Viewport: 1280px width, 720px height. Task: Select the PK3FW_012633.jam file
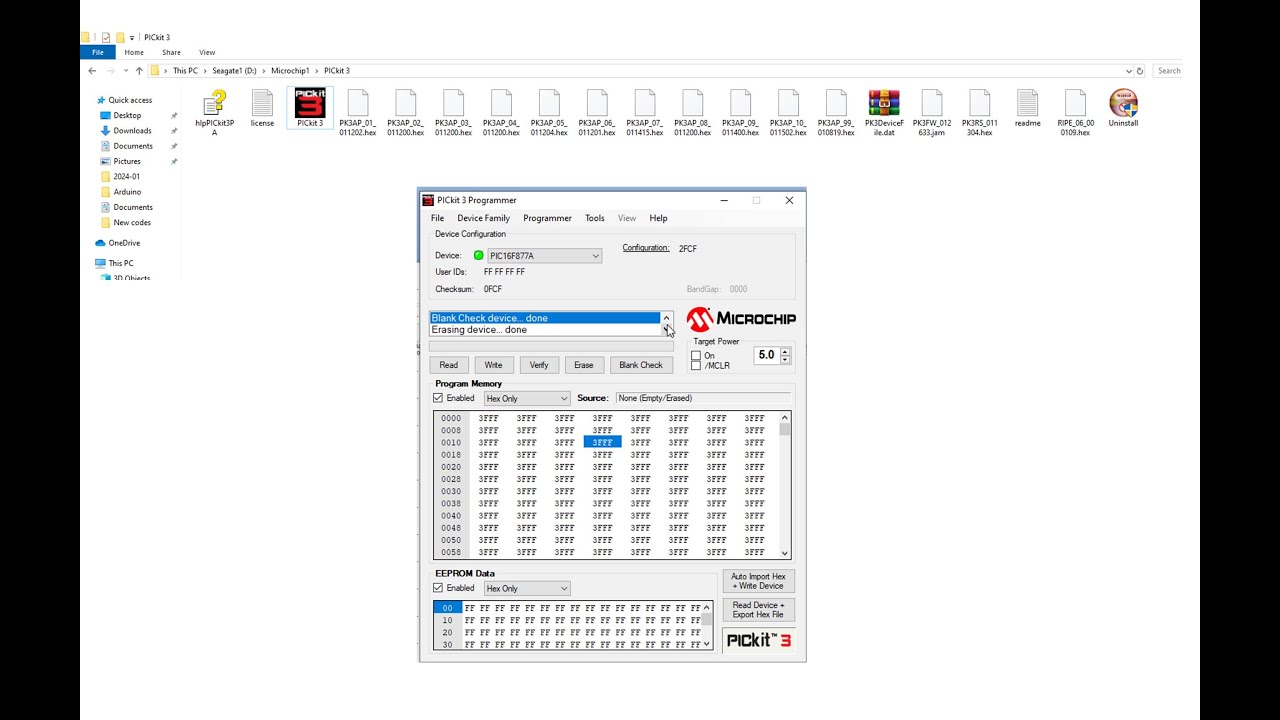point(932,113)
